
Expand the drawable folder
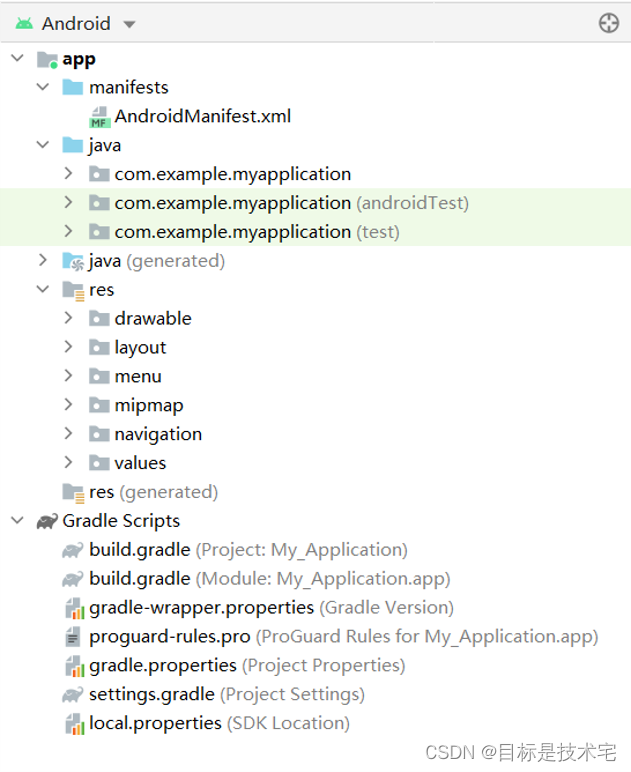(x=68, y=318)
